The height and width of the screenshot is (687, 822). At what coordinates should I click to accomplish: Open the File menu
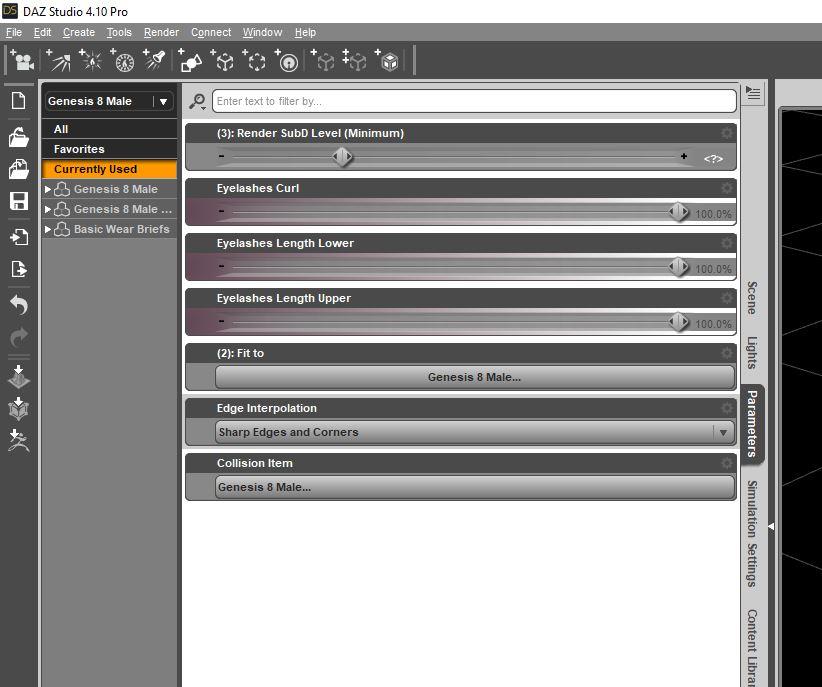(x=14, y=33)
